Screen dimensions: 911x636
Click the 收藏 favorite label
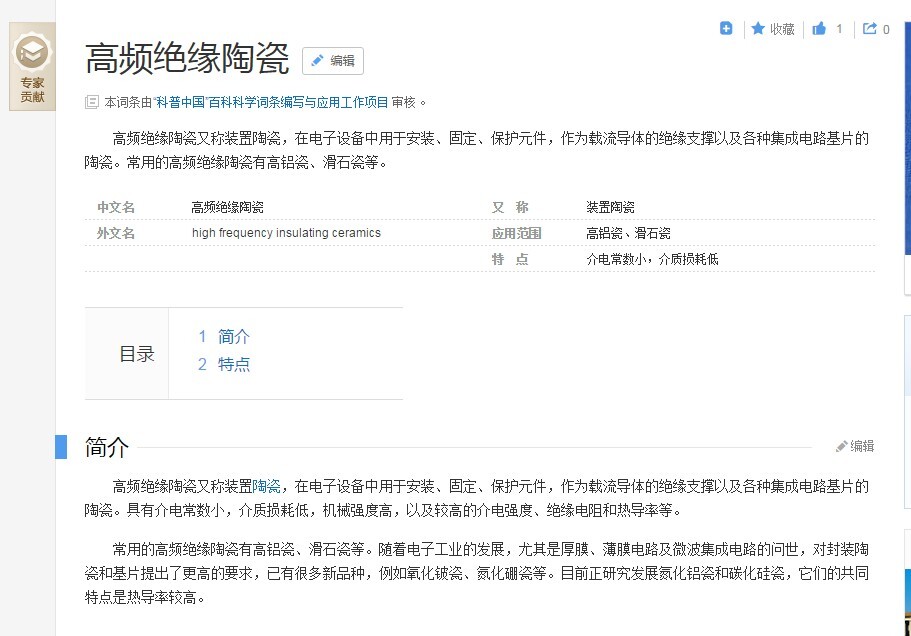pyautogui.click(x=782, y=29)
